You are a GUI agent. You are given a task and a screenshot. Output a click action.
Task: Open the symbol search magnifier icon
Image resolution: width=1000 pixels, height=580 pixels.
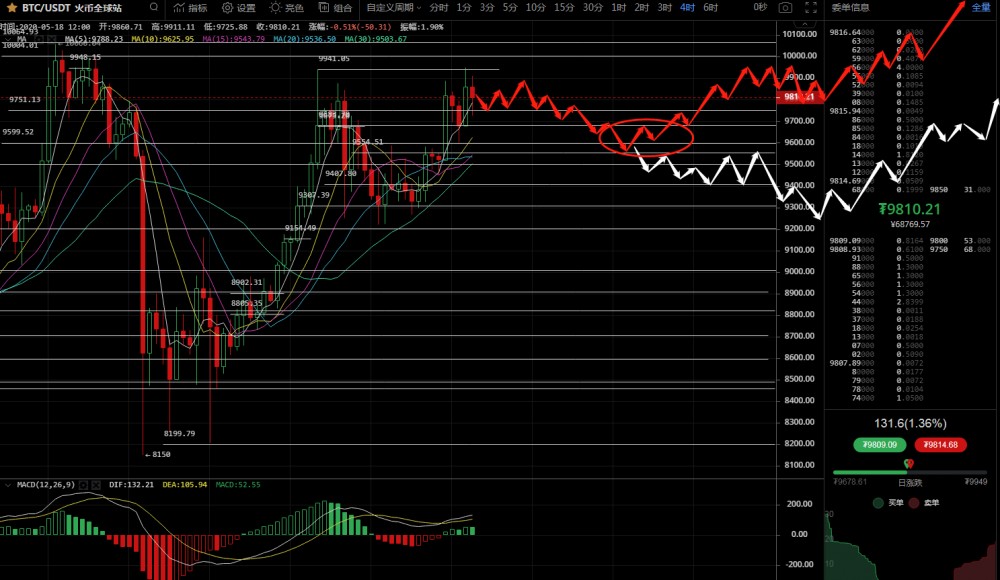point(154,7)
